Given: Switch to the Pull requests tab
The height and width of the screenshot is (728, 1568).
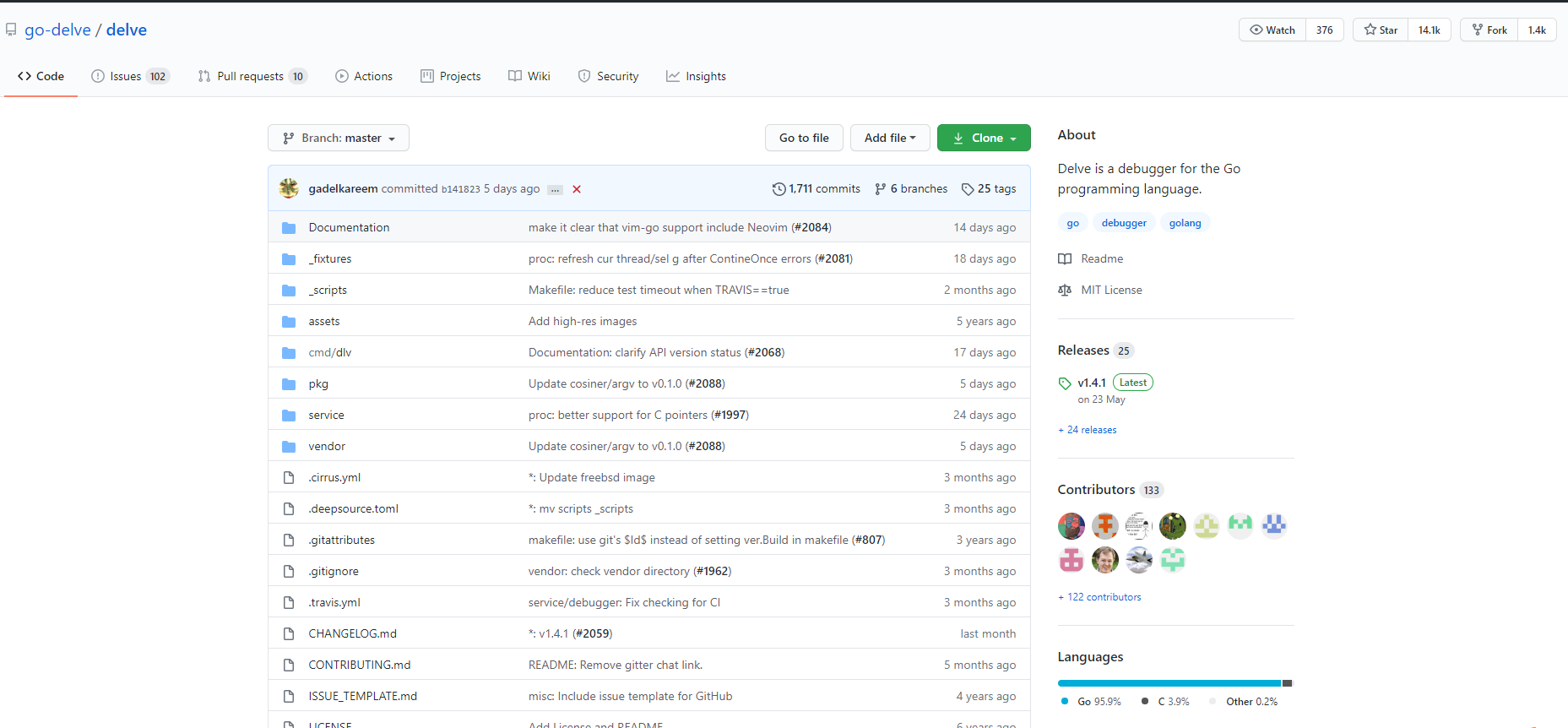Looking at the screenshot, I should pyautogui.click(x=252, y=76).
